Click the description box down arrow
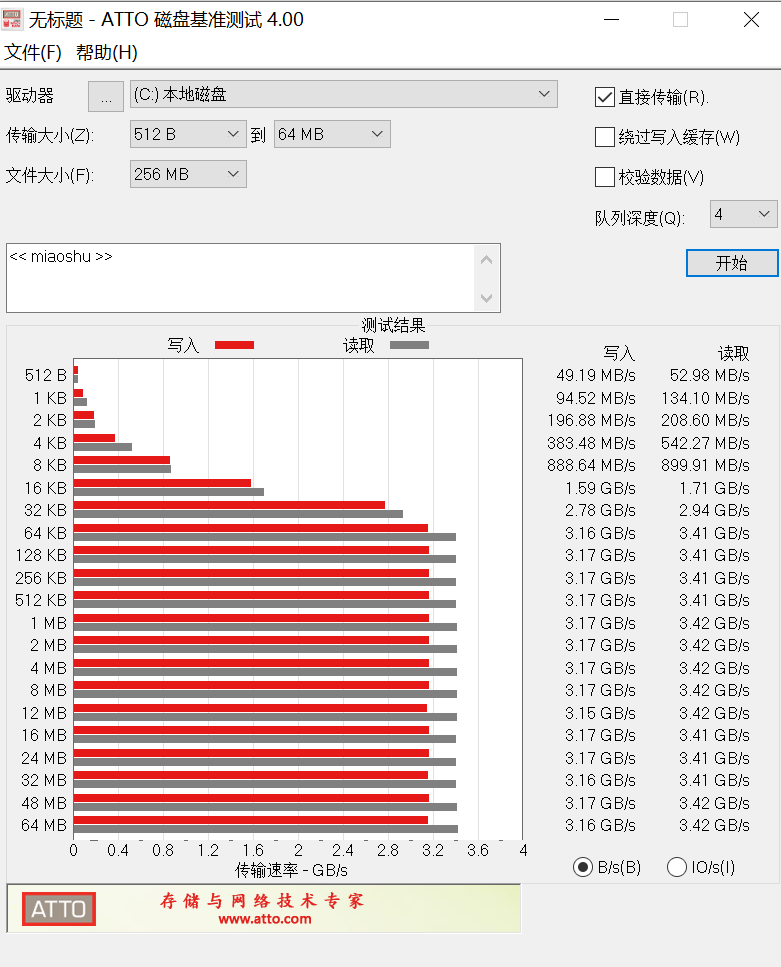Image resolution: width=781 pixels, height=967 pixels. (486, 298)
